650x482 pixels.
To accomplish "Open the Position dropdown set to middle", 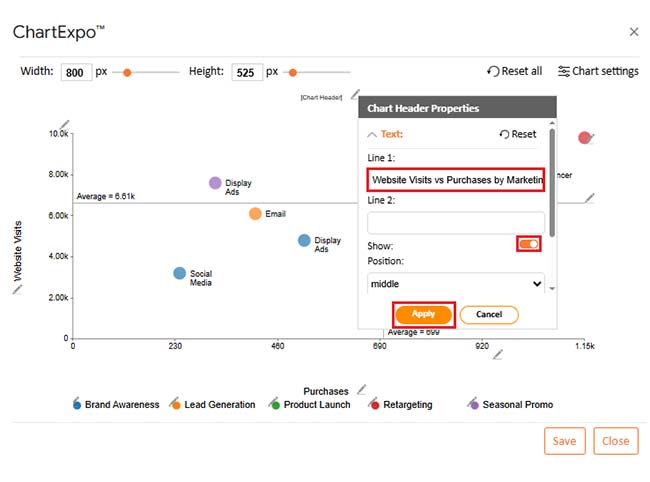I will [x=456, y=284].
